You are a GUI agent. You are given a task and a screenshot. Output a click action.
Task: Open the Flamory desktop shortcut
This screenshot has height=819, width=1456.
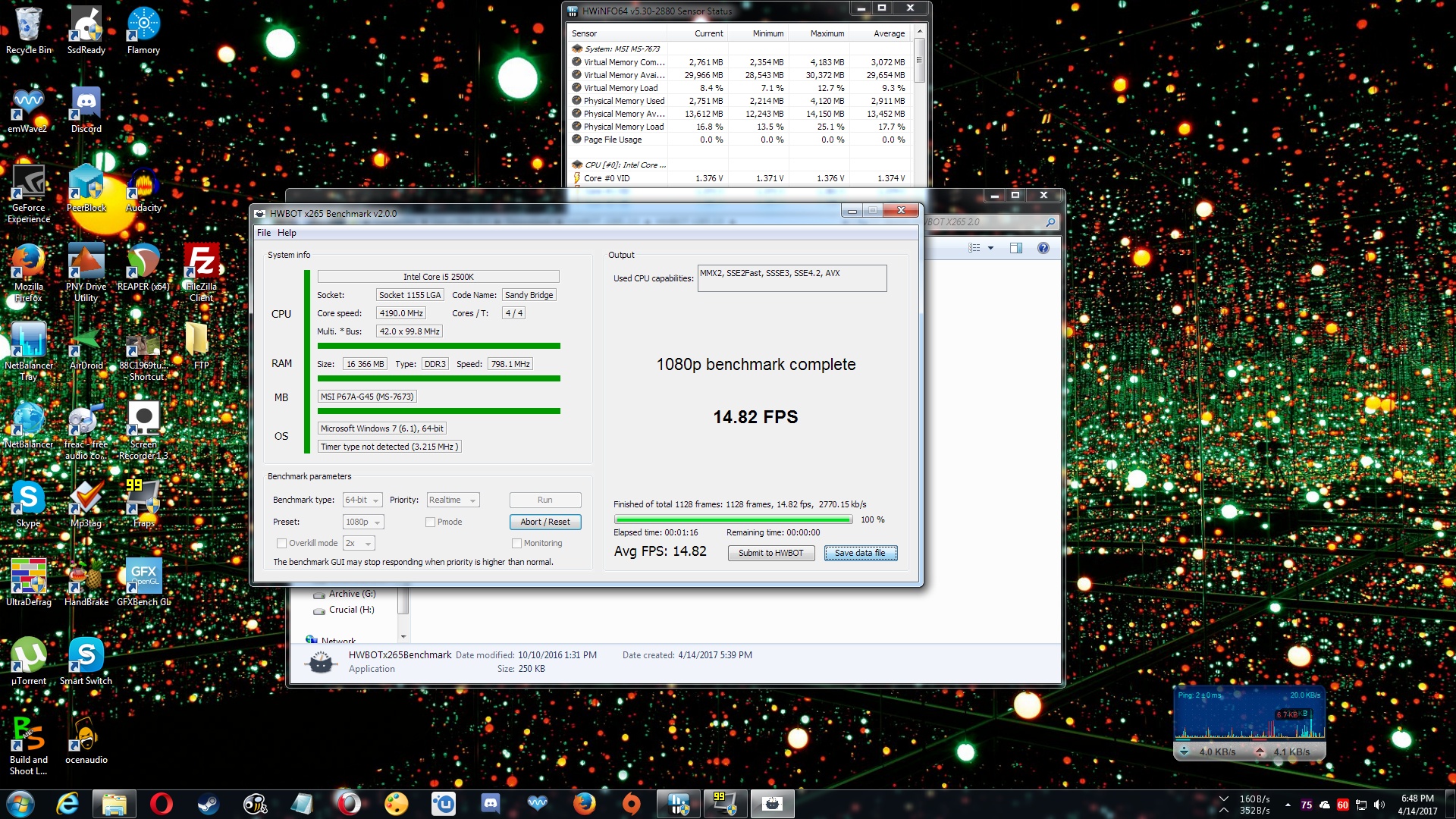coord(143,30)
